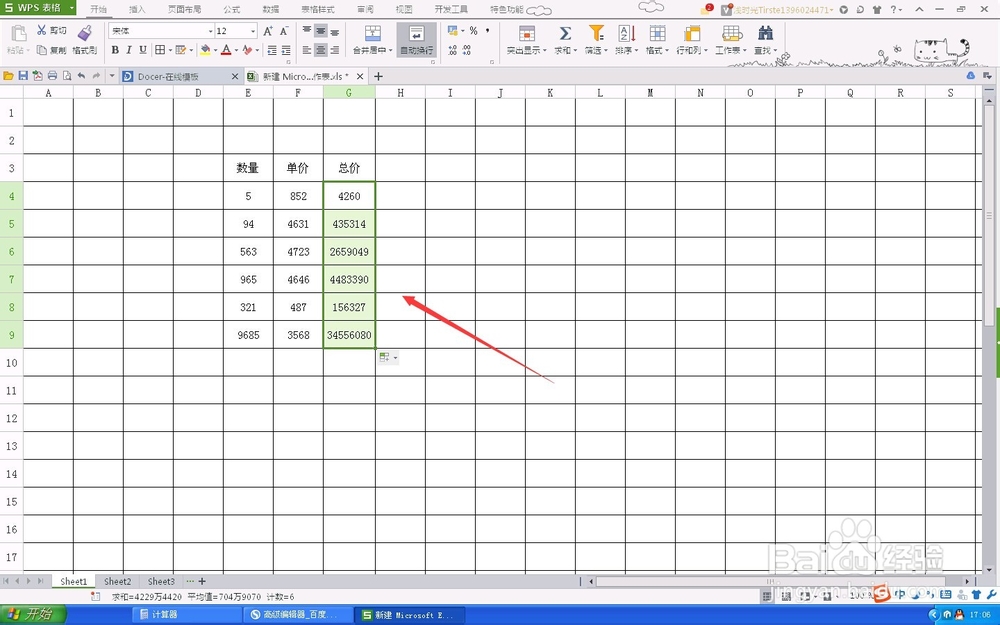Screen dimensions: 1000x625
Task: Select the Sheet3 worksheet tab
Action: click(161, 582)
